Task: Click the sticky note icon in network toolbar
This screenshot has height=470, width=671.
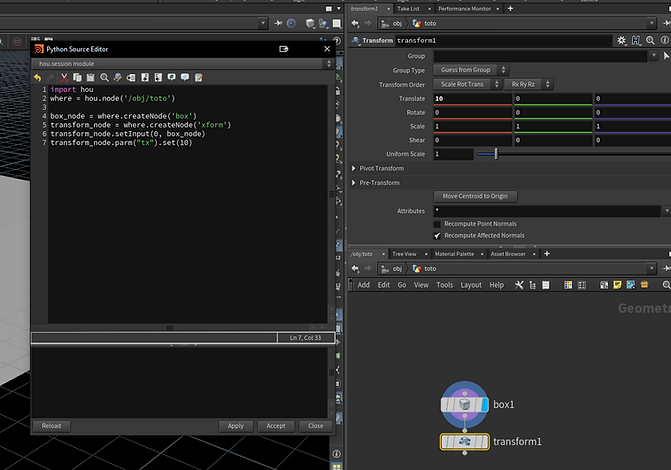Action: click(617, 285)
